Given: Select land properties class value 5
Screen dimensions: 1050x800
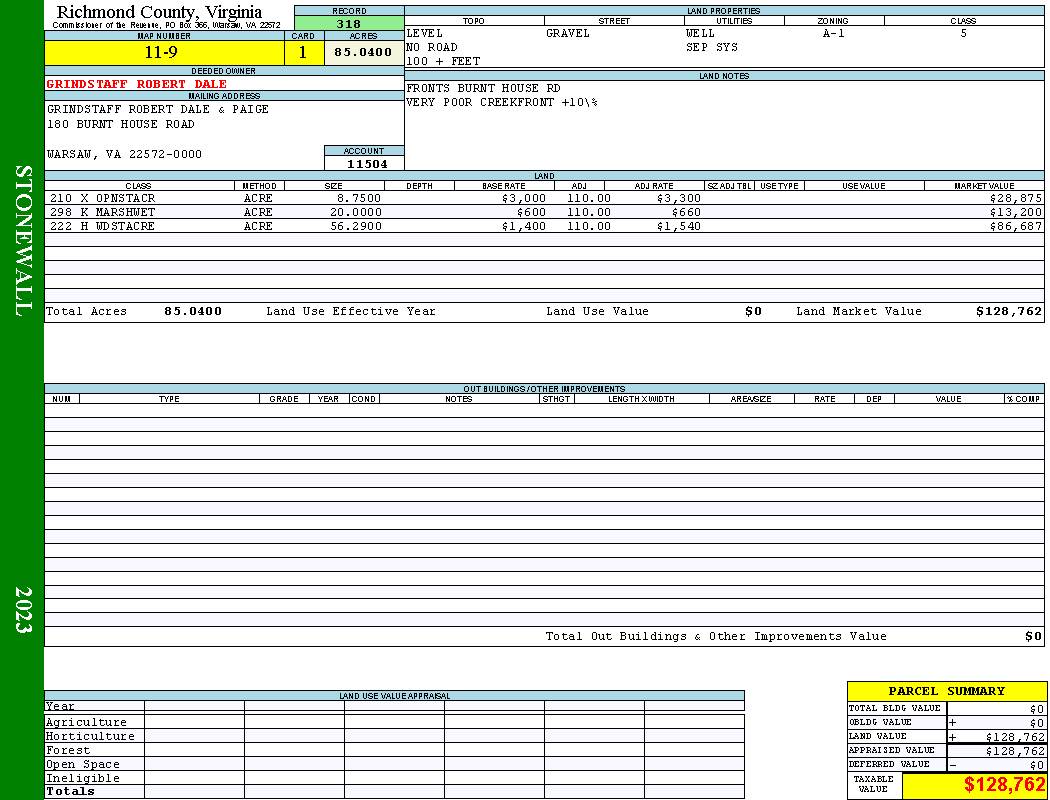Looking at the screenshot, I should pyautogui.click(x=964, y=33).
